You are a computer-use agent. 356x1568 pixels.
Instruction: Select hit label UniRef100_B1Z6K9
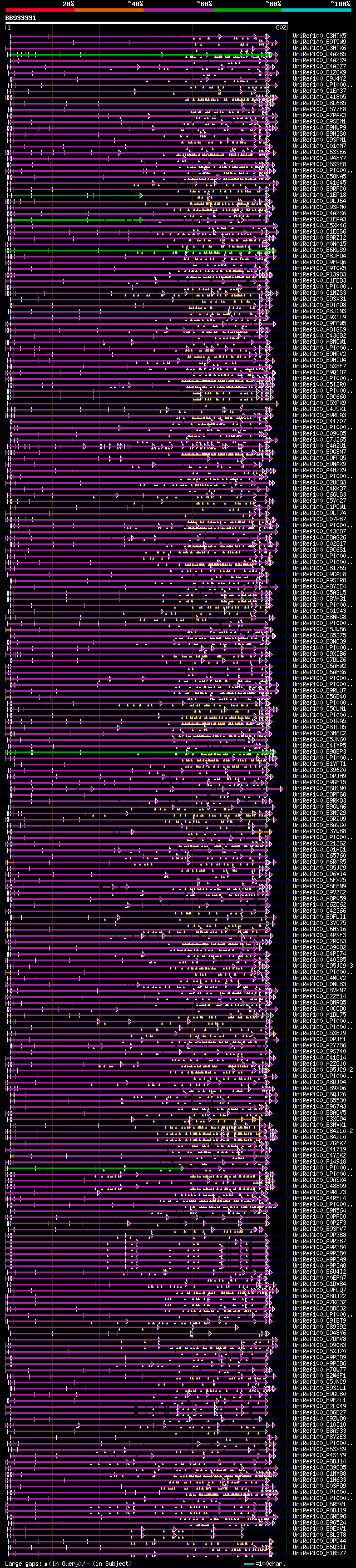(319, 72)
